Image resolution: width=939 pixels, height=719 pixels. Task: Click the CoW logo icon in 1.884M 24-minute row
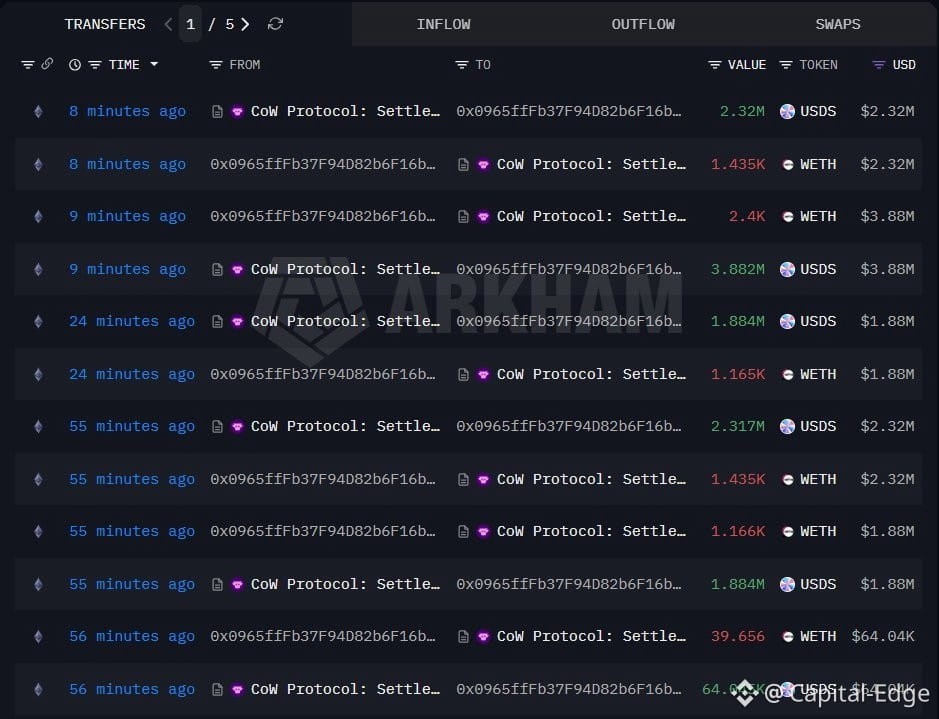(238, 321)
